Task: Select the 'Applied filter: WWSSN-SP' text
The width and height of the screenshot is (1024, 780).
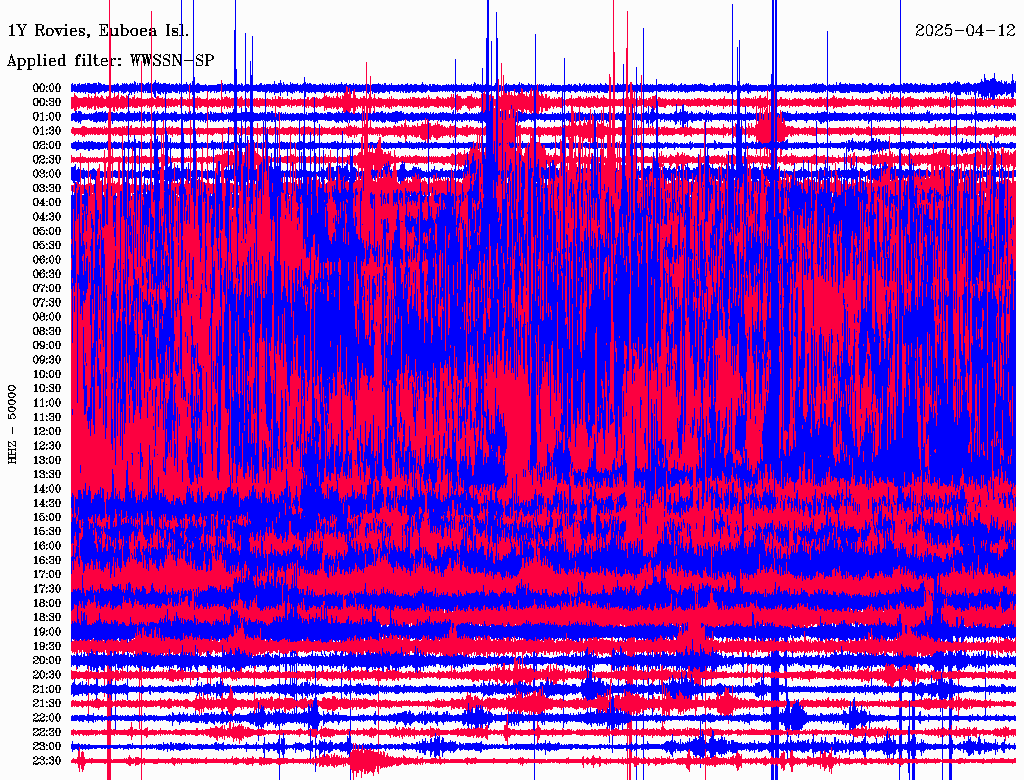Action: (x=110, y=60)
